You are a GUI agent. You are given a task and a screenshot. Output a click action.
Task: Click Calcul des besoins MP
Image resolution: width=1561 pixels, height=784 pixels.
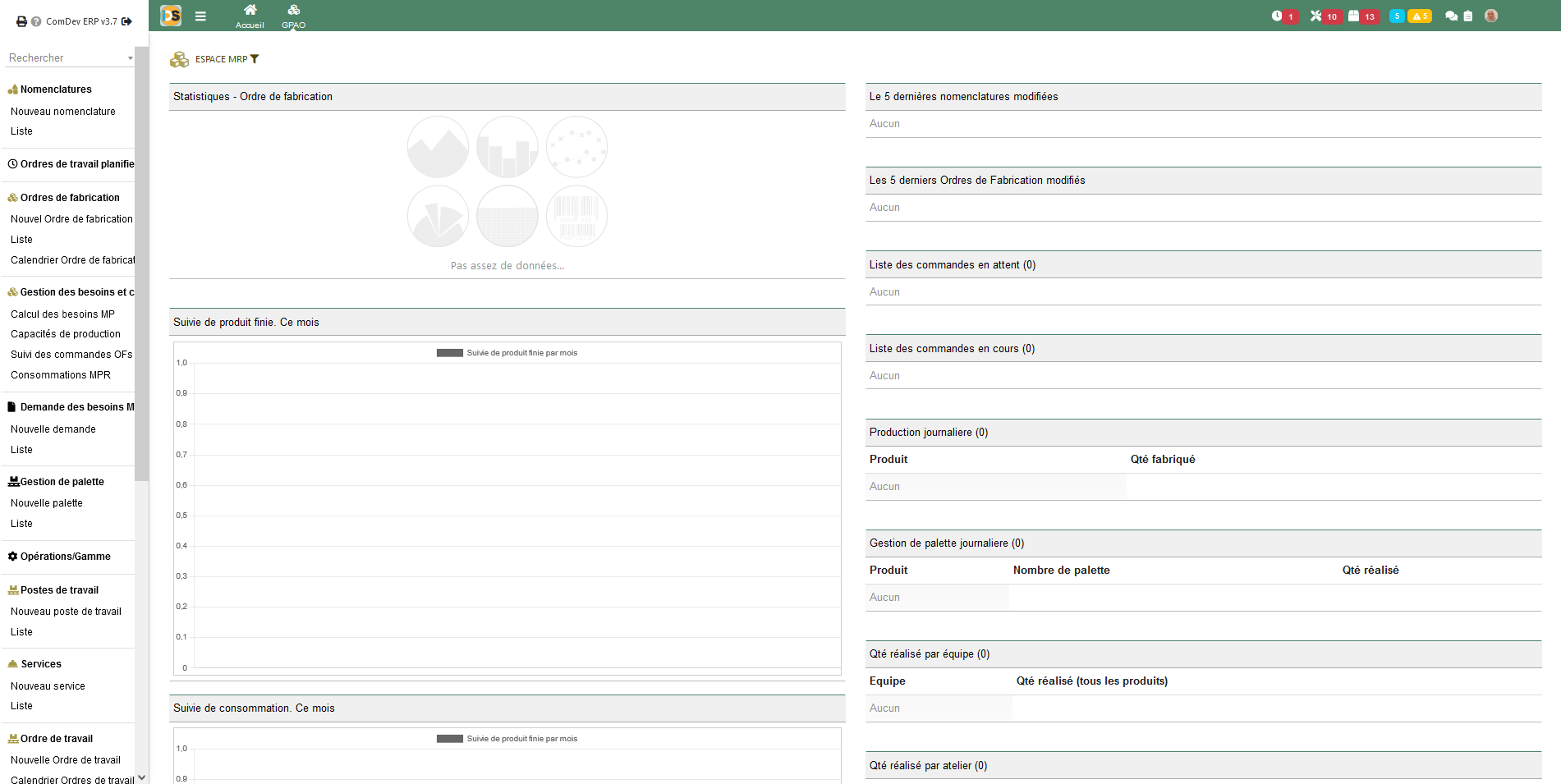(x=62, y=314)
